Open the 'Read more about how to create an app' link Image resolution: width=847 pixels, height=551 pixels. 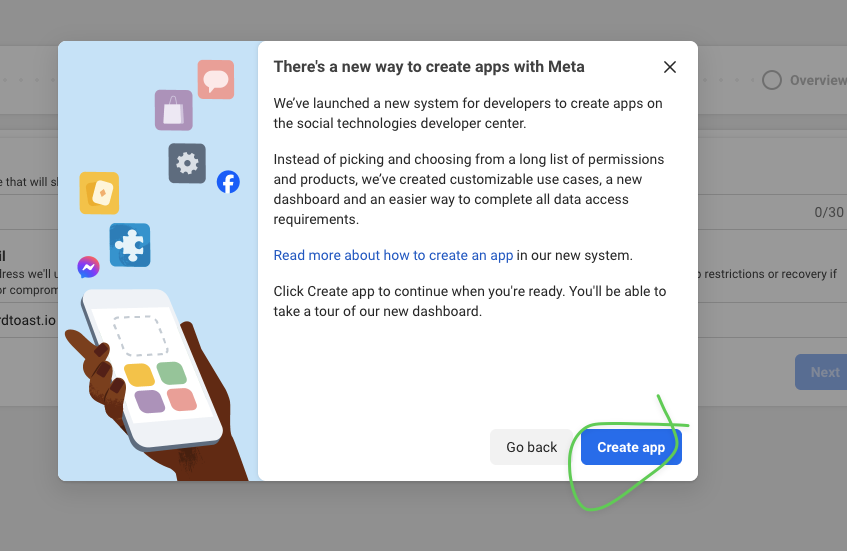tap(393, 255)
